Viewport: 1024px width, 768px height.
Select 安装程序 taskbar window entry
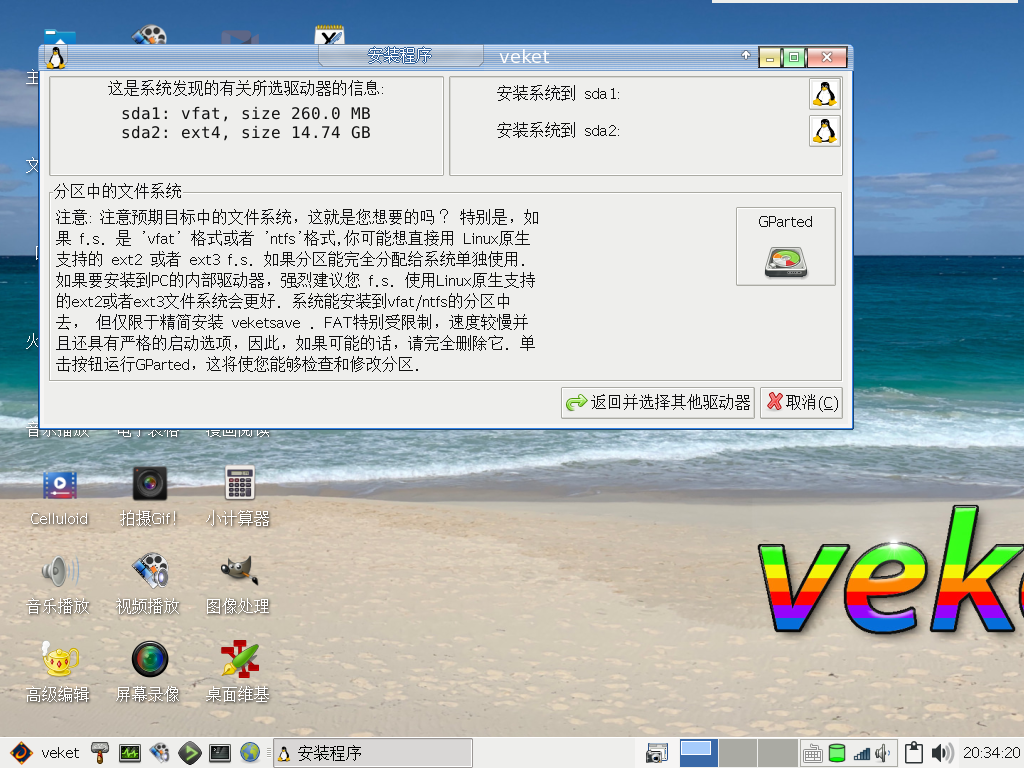(x=373, y=753)
